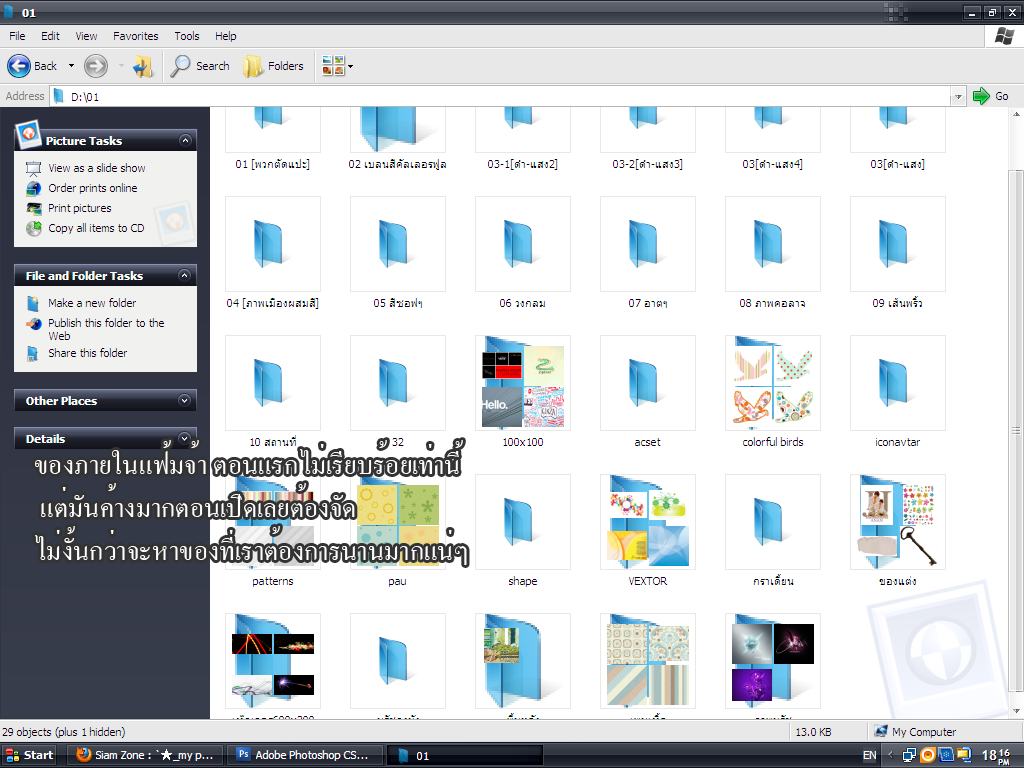Select the 100x100 folder thumbnail
This screenshot has height=768, width=1024.
pyautogui.click(x=523, y=383)
